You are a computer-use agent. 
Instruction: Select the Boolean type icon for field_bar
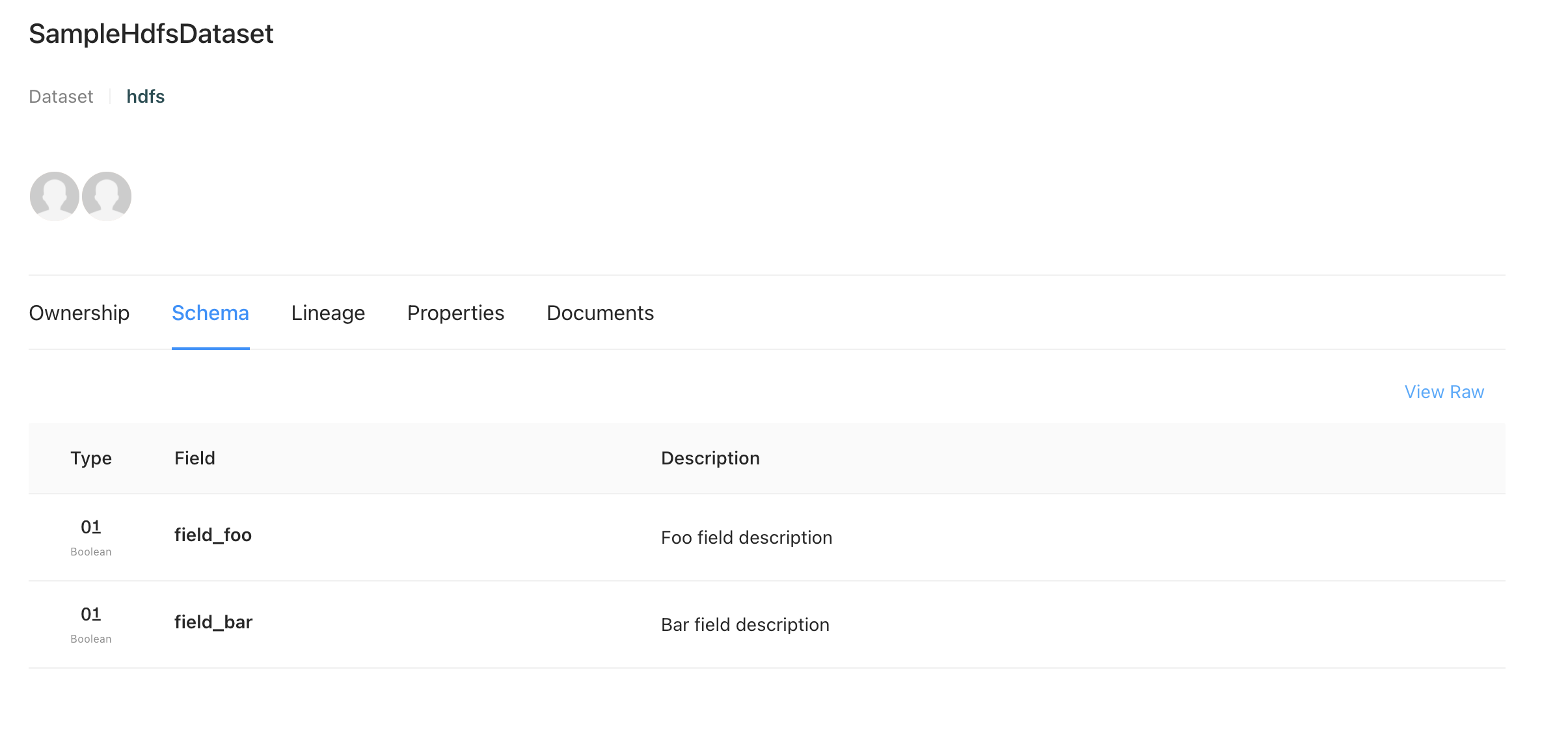tap(91, 615)
